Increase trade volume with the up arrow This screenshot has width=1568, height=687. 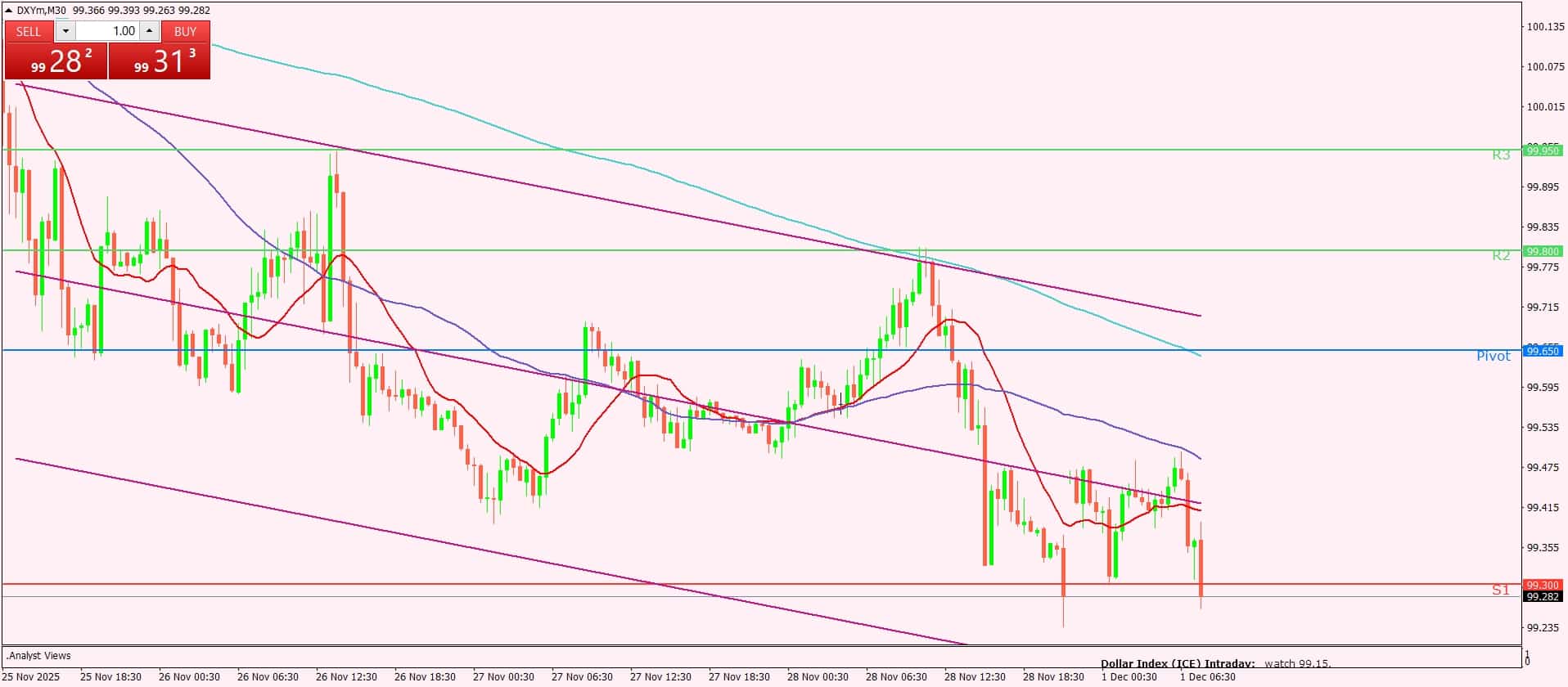(x=149, y=31)
